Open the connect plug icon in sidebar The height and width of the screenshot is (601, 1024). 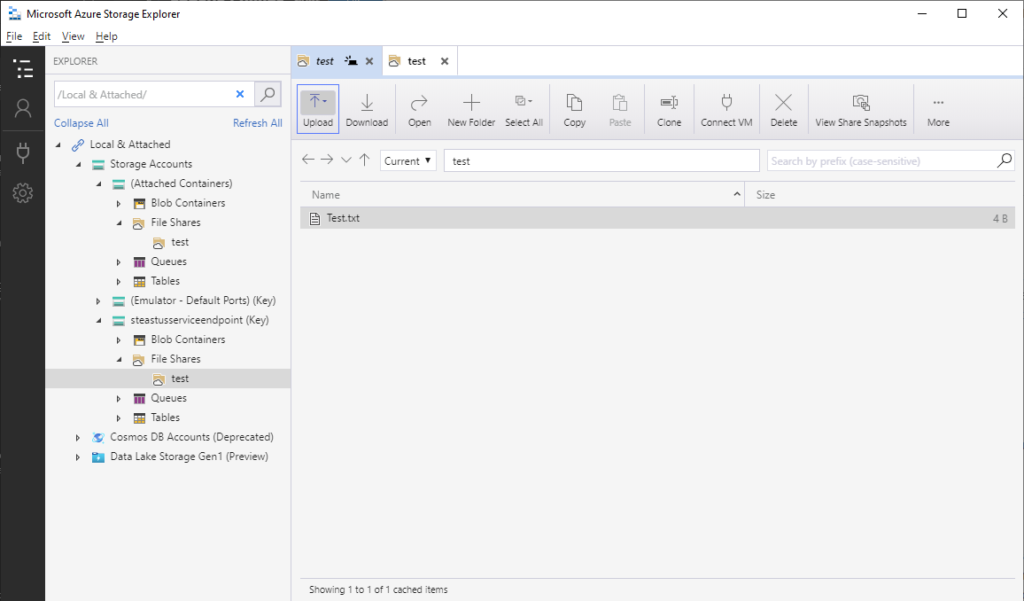[x=22, y=151]
